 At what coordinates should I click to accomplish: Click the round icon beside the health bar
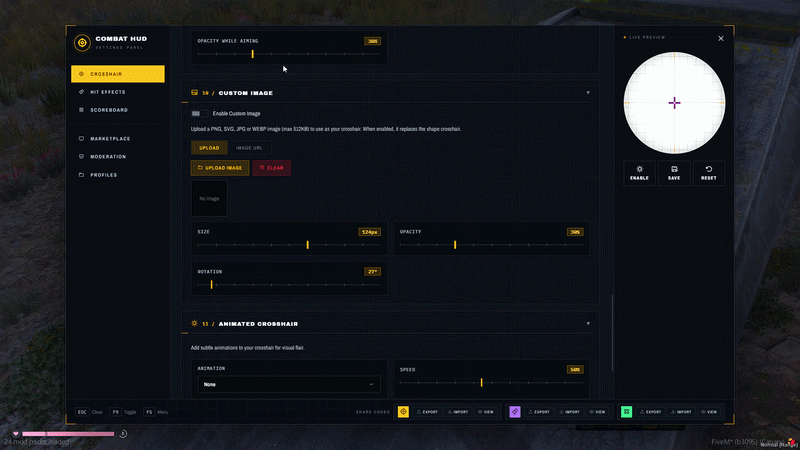coord(123,434)
